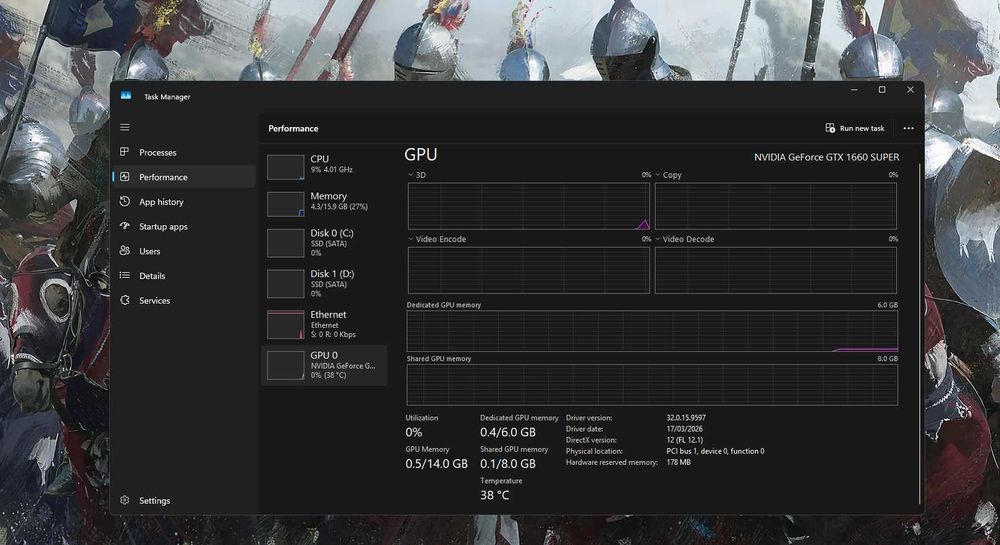
Task: Open the Video Decode engine dropdown
Action: 658,239
